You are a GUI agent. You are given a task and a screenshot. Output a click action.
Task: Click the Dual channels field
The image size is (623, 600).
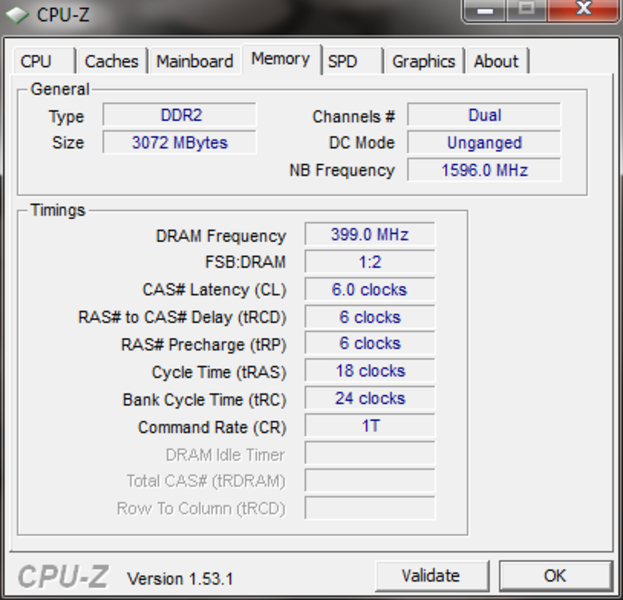[x=484, y=115]
